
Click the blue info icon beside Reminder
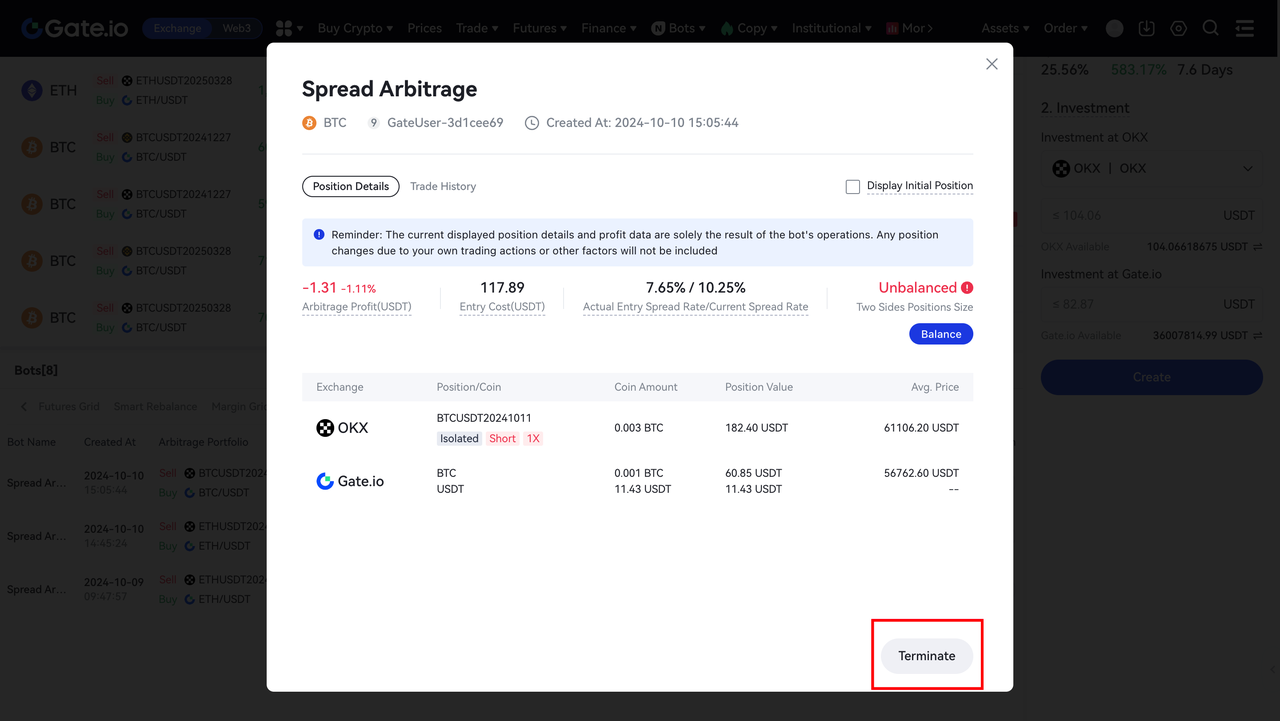pyautogui.click(x=319, y=235)
